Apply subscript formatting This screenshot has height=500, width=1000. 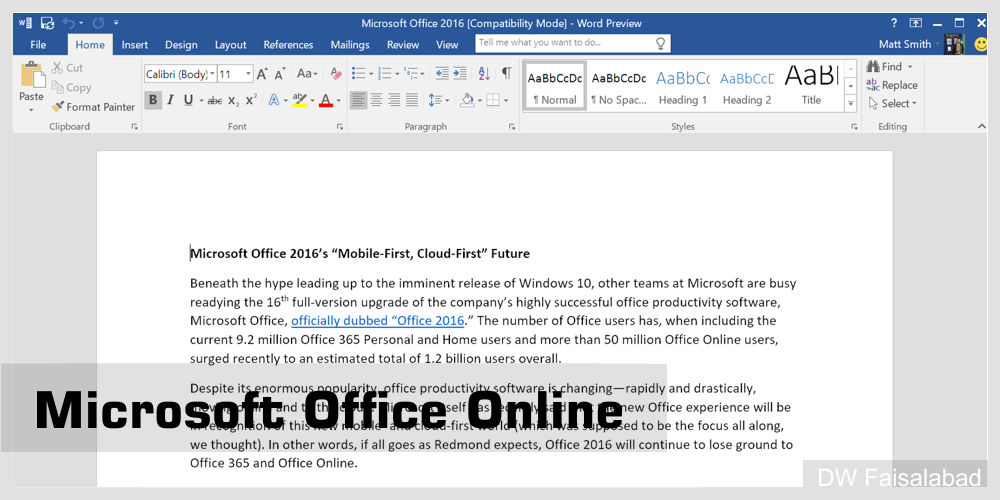(234, 100)
